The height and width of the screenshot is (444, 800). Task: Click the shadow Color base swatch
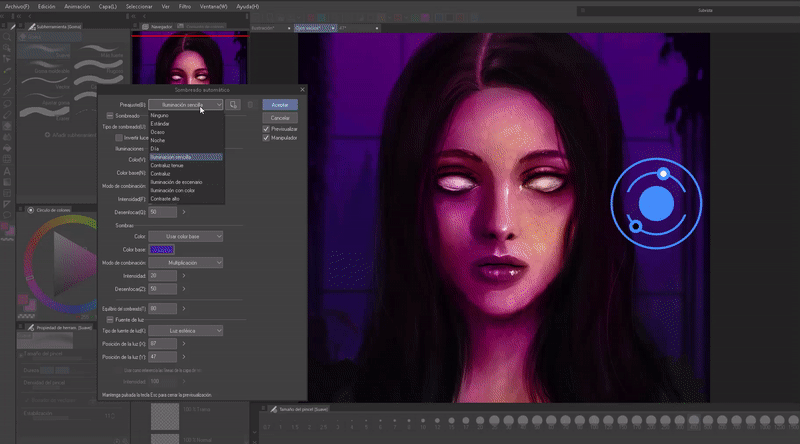pyautogui.click(x=162, y=249)
